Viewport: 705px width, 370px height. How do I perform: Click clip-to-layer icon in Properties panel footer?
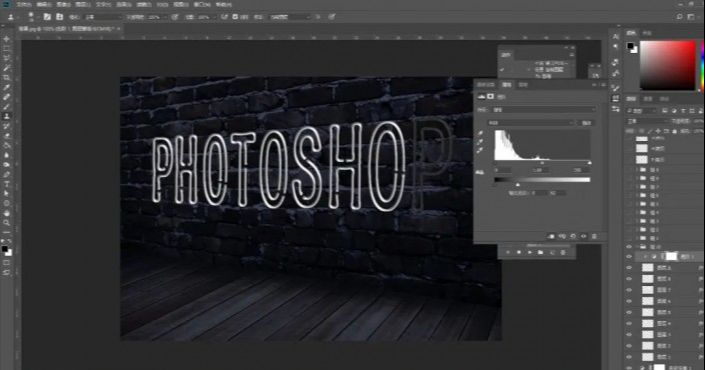[551, 236]
